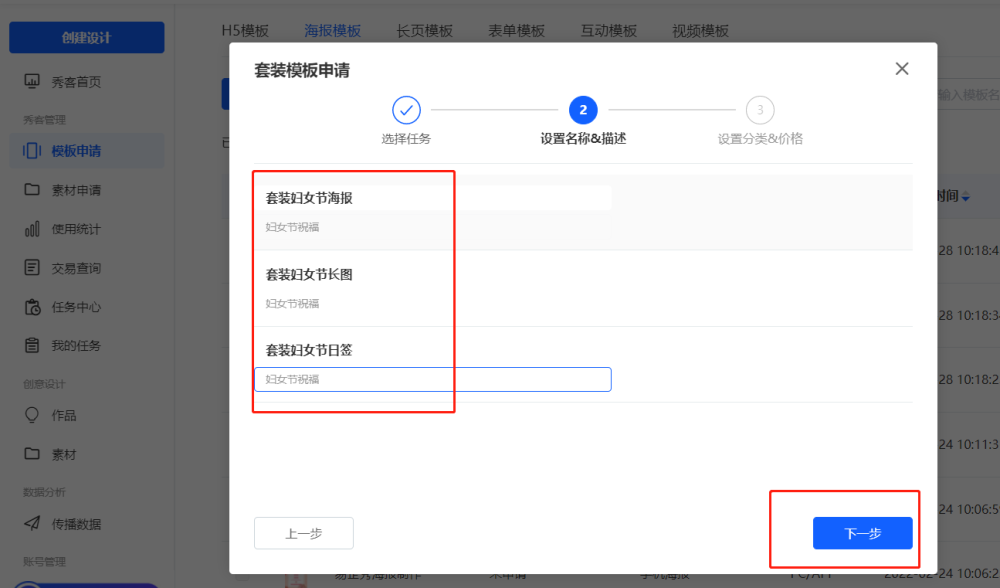Image resolution: width=1000 pixels, height=588 pixels.
Task: Click the 下一步 button
Action: tap(862, 533)
